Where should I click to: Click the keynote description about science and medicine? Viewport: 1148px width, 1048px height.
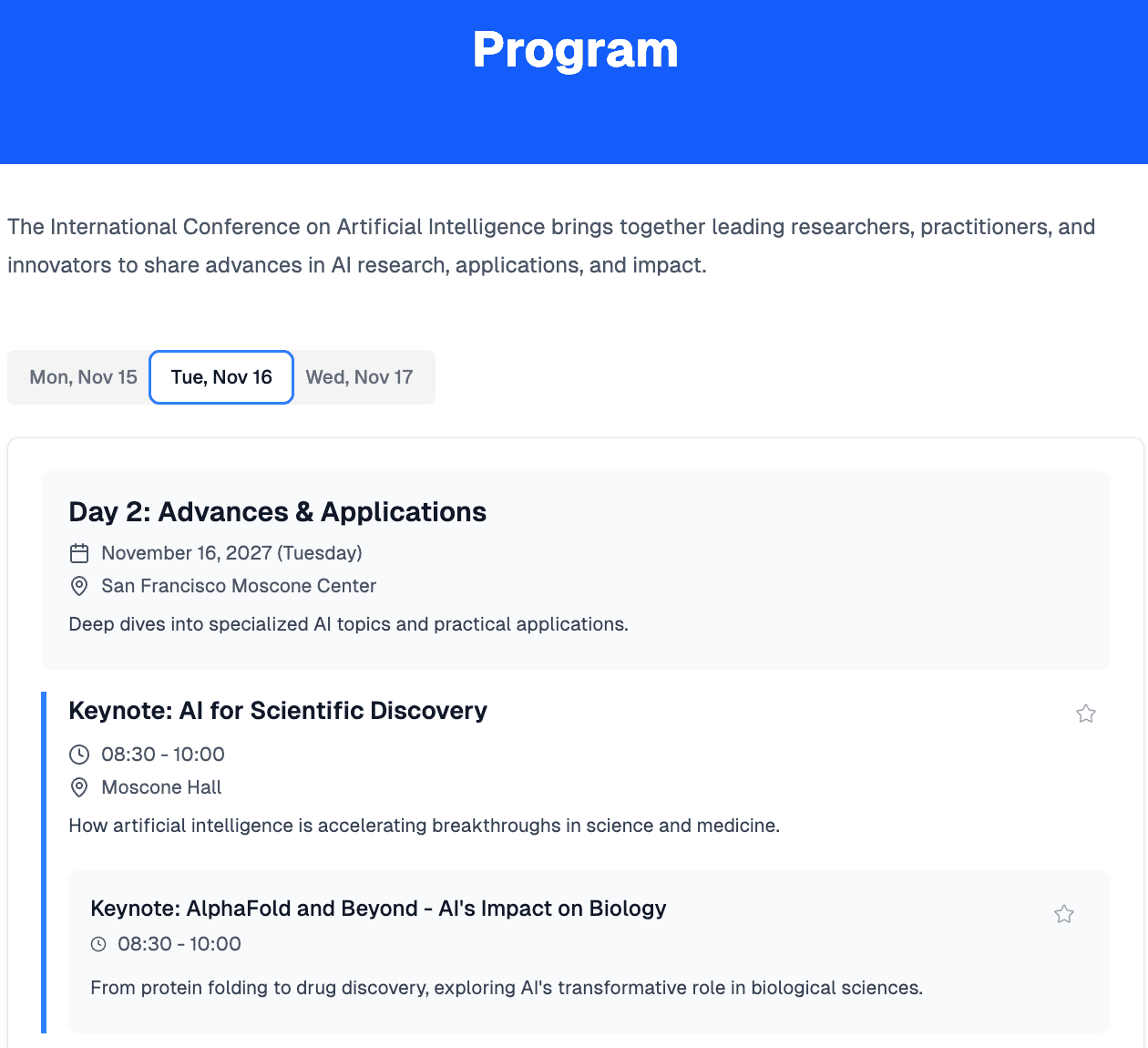coord(424,826)
